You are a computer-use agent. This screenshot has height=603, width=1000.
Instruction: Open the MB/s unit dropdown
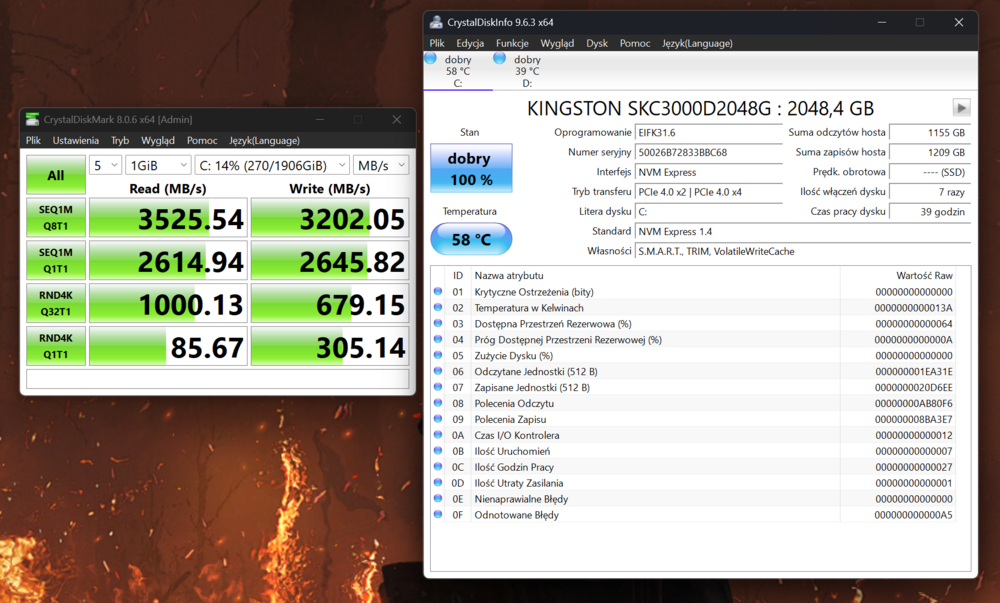coord(380,165)
